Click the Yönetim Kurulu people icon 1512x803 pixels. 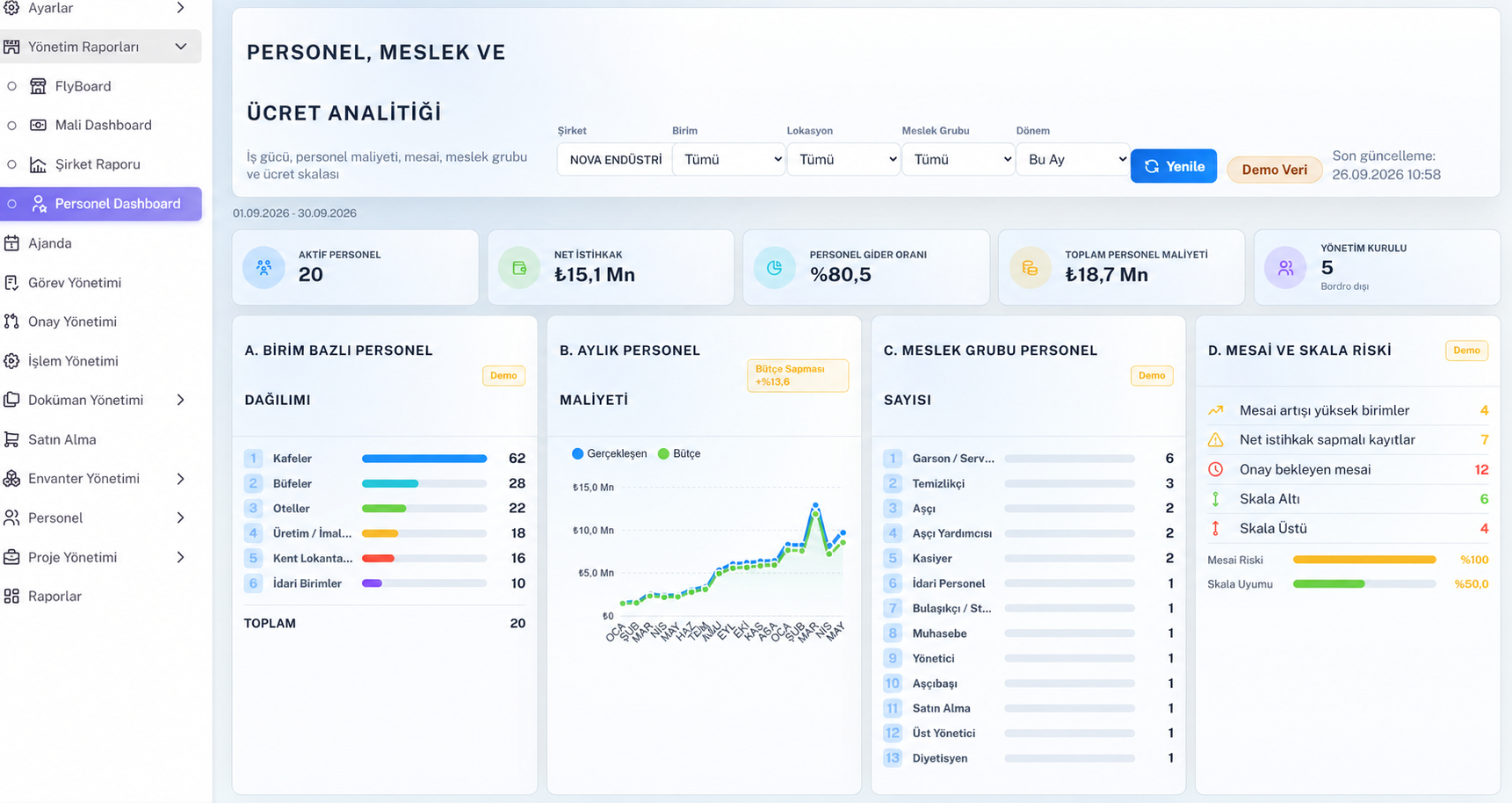[1285, 268]
